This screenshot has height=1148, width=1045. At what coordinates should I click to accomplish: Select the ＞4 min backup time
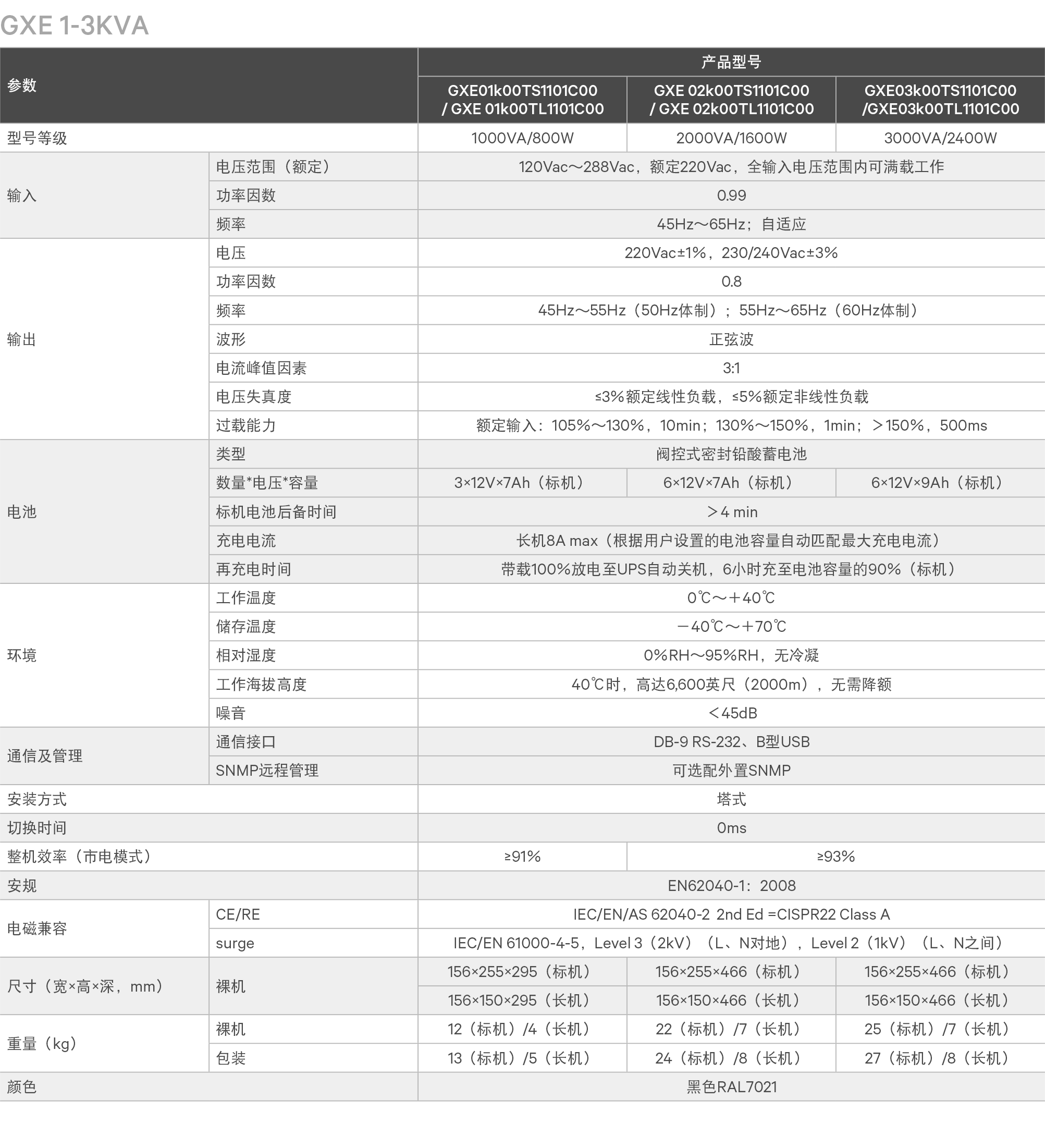(x=731, y=512)
